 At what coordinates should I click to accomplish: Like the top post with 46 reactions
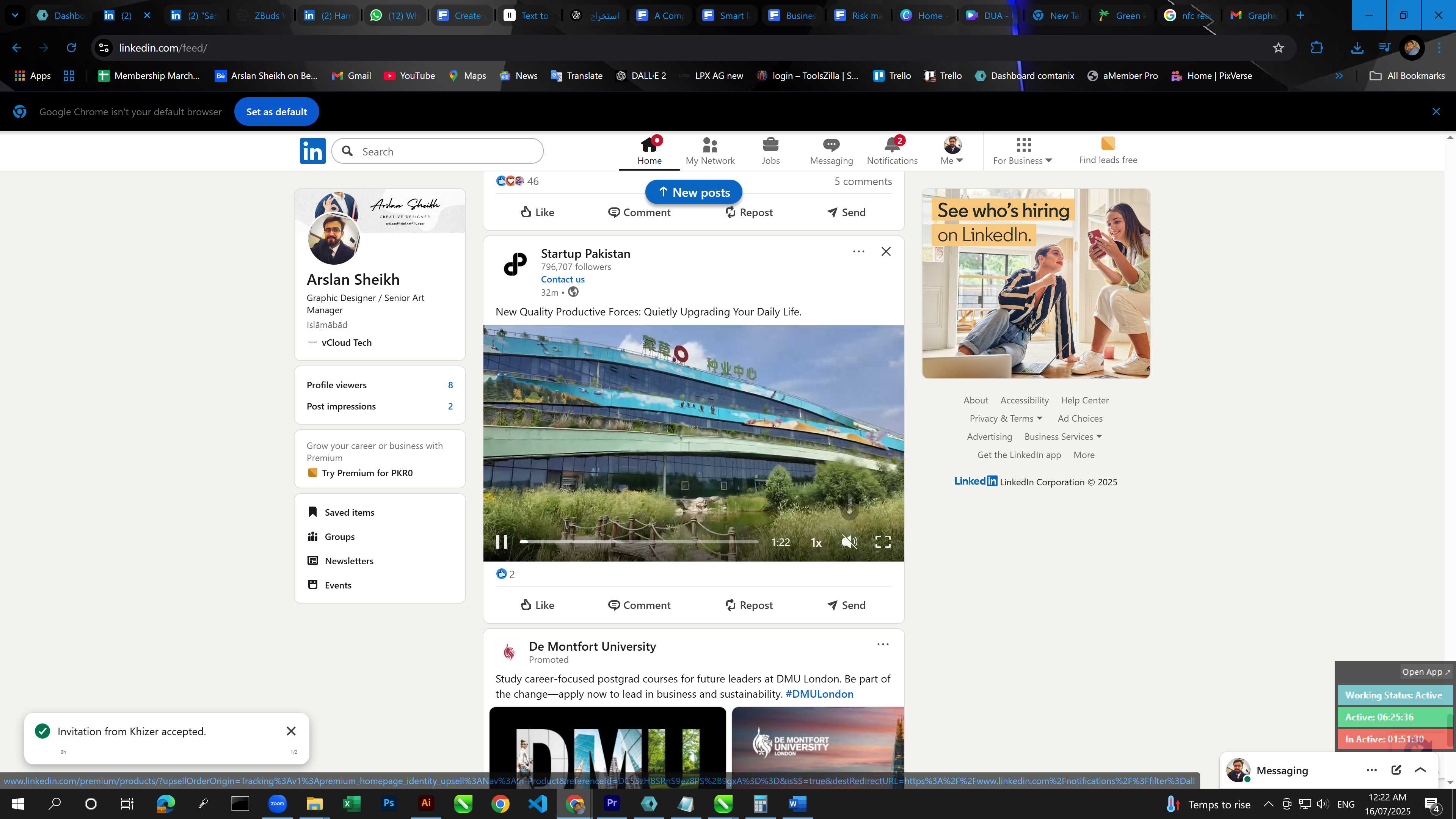[537, 212]
